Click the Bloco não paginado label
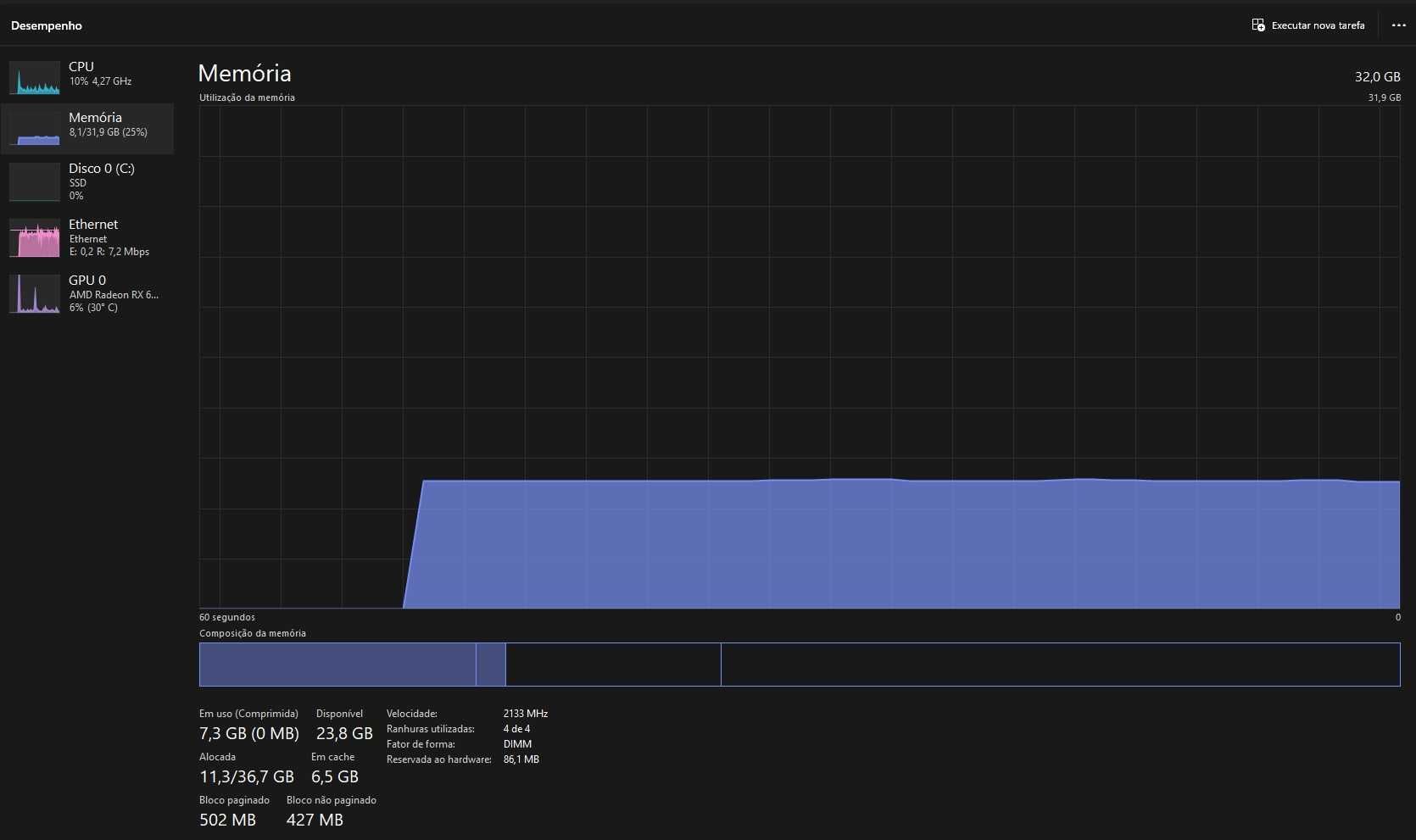This screenshot has height=840, width=1416. (332, 800)
